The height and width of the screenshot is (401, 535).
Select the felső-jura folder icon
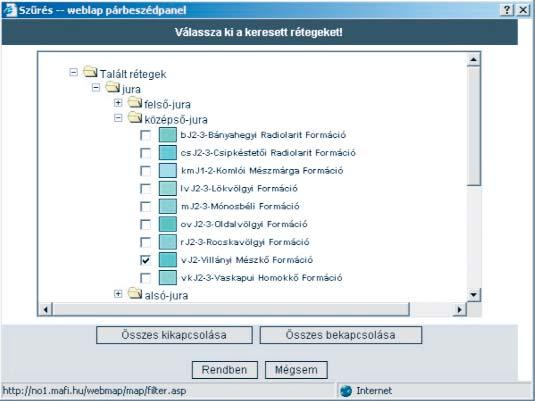click(135, 102)
